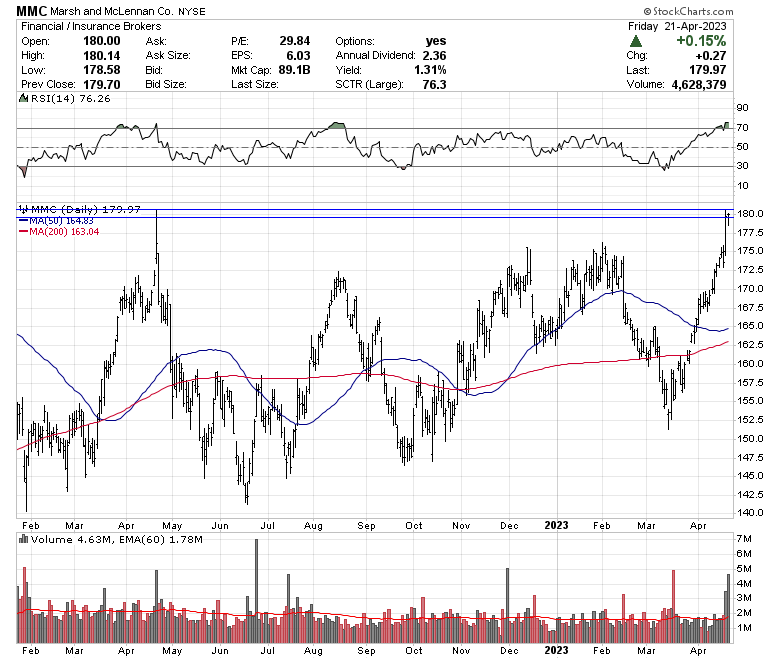Click the Volume value '4,628,379'
The height and width of the screenshot is (659, 780).
pyautogui.click(x=699, y=85)
